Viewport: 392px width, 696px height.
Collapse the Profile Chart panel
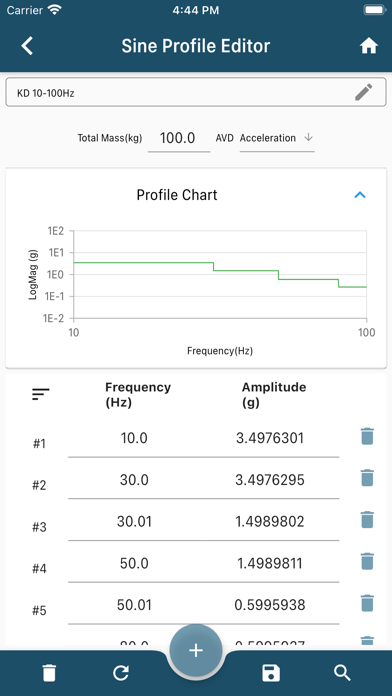click(360, 195)
